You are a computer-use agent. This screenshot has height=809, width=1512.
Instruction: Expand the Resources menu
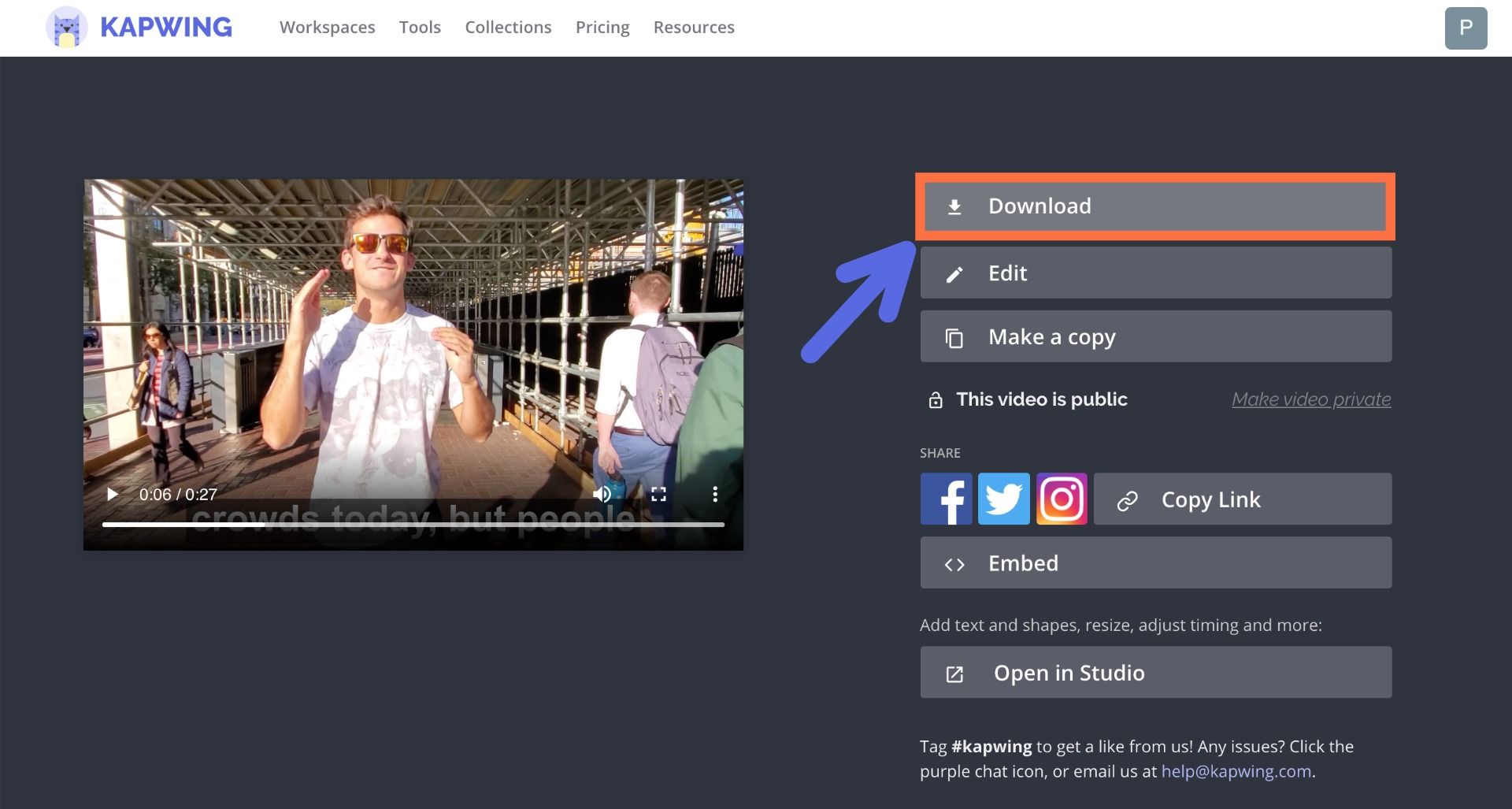[693, 28]
